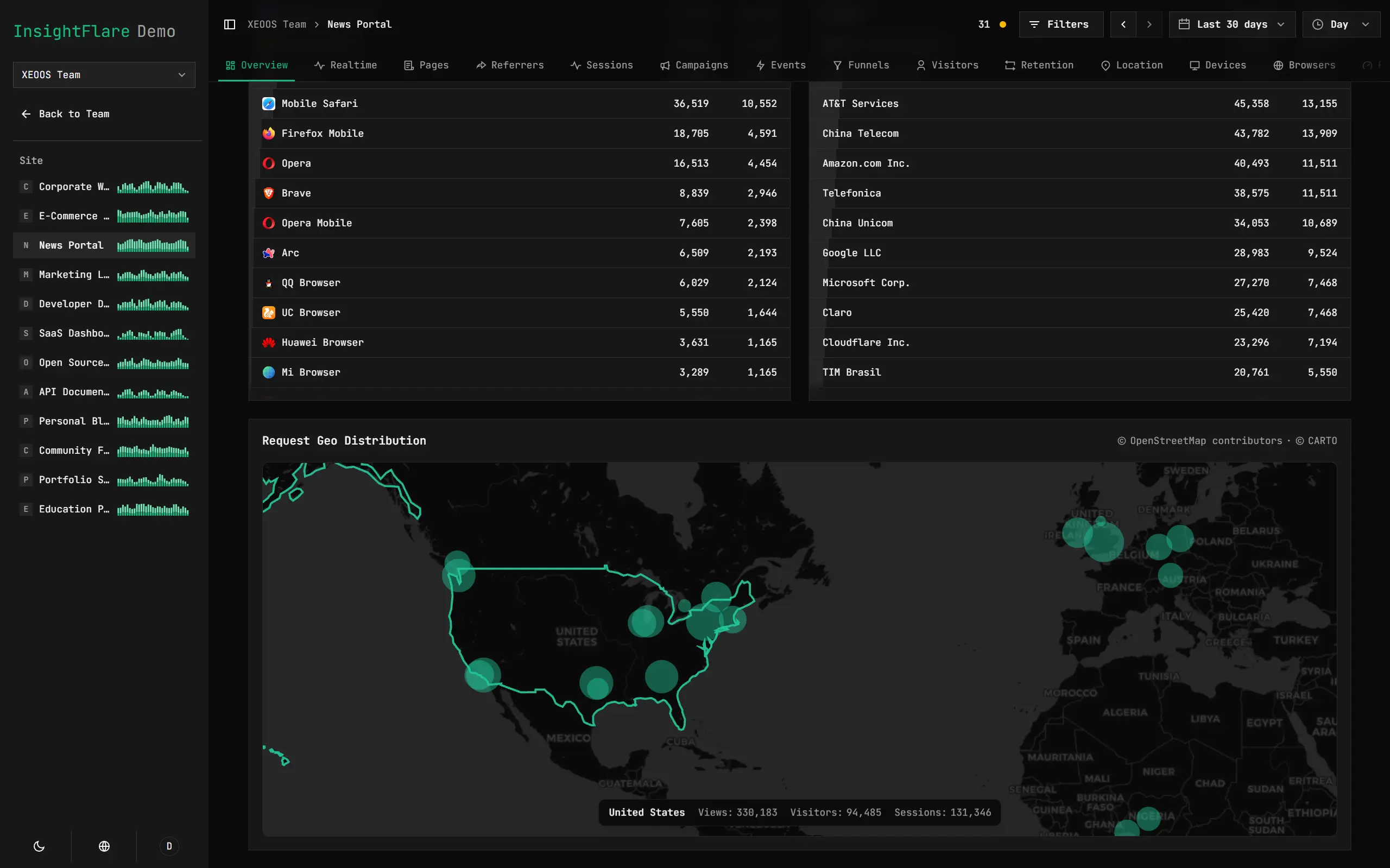Click the Corporate site letter badge
The image size is (1390, 868).
(26, 187)
